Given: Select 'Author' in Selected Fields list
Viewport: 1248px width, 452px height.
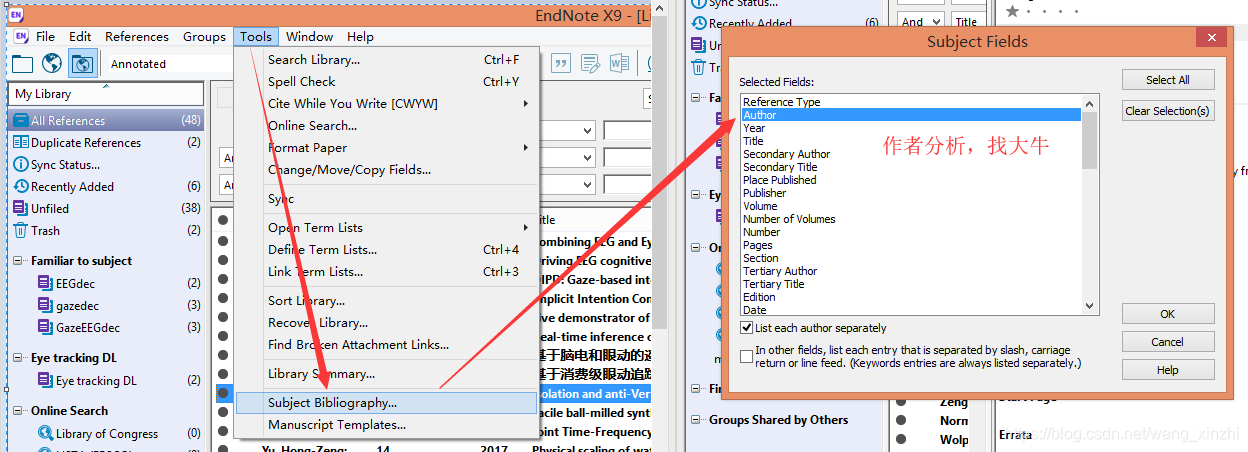Looking at the screenshot, I should click(x=911, y=115).
